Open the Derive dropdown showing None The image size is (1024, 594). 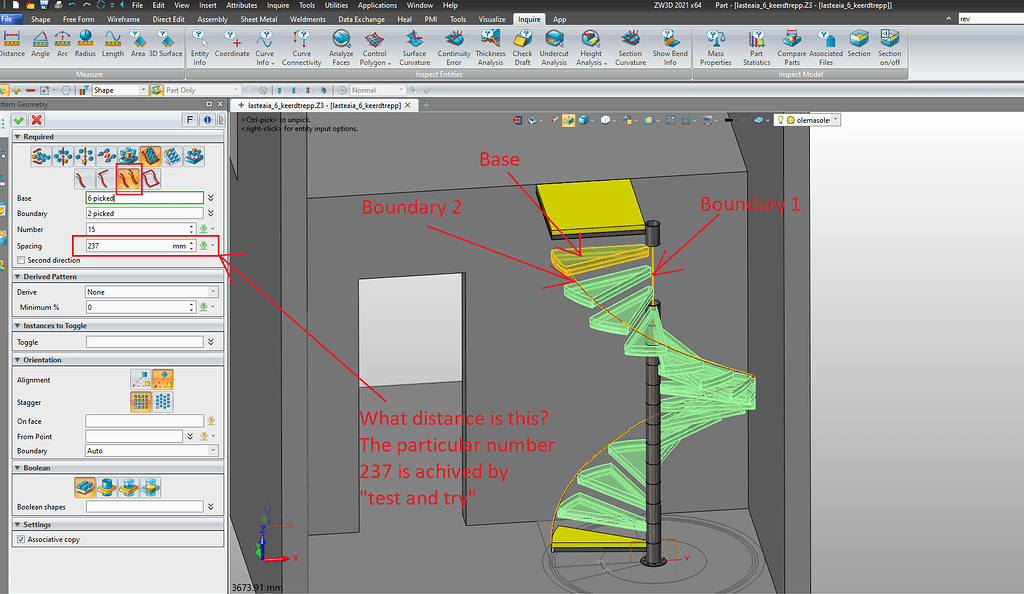point(211,290)
